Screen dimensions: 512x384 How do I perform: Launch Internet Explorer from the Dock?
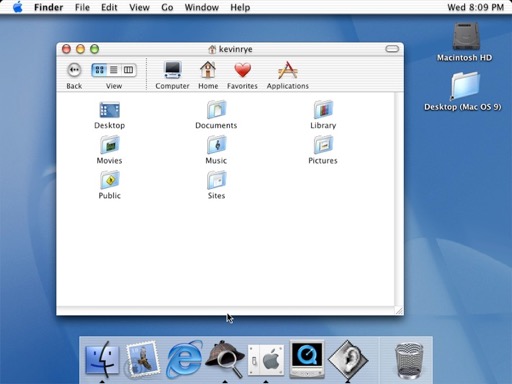184,359
